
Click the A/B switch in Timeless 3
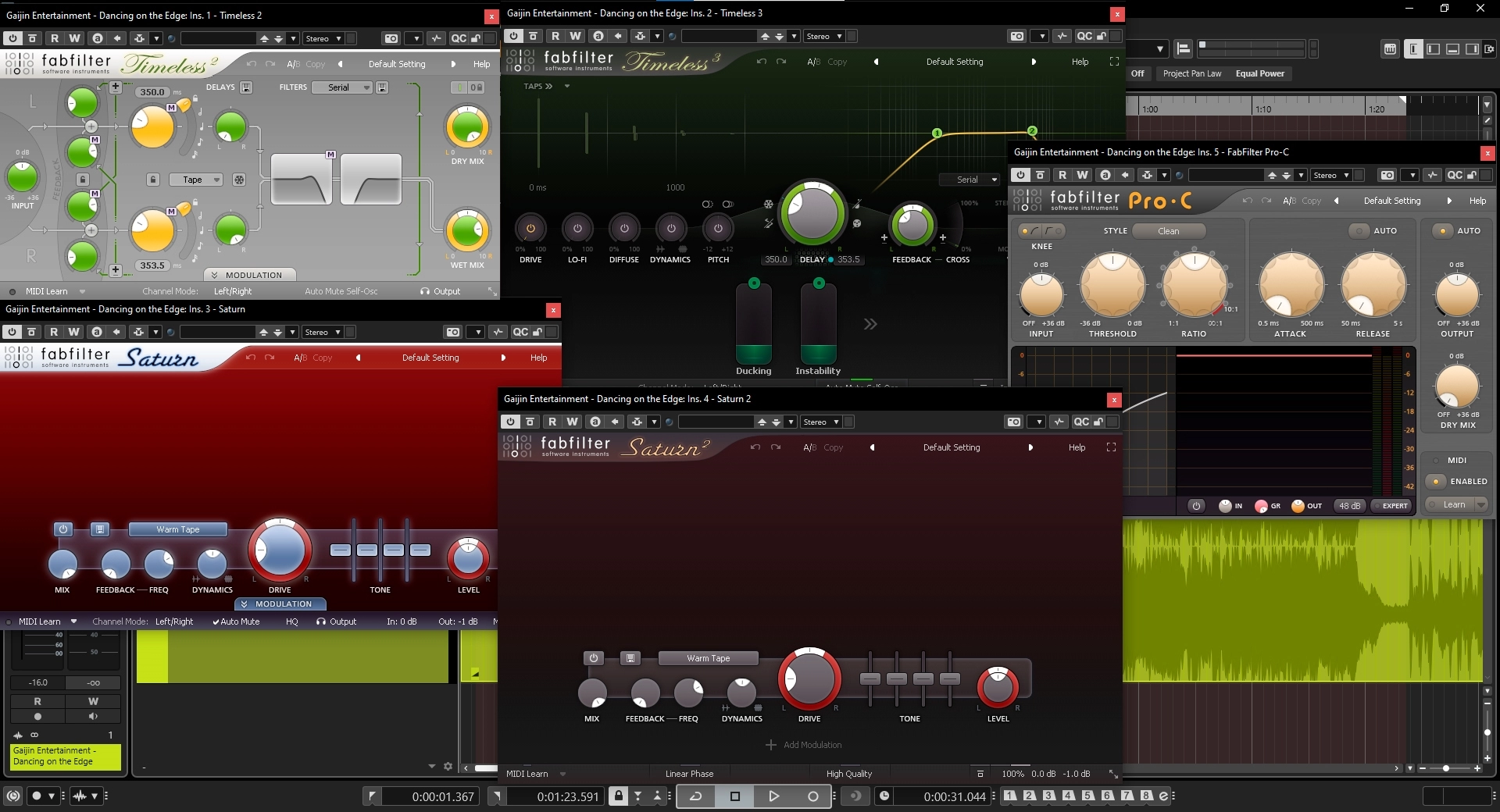point(813,62)
